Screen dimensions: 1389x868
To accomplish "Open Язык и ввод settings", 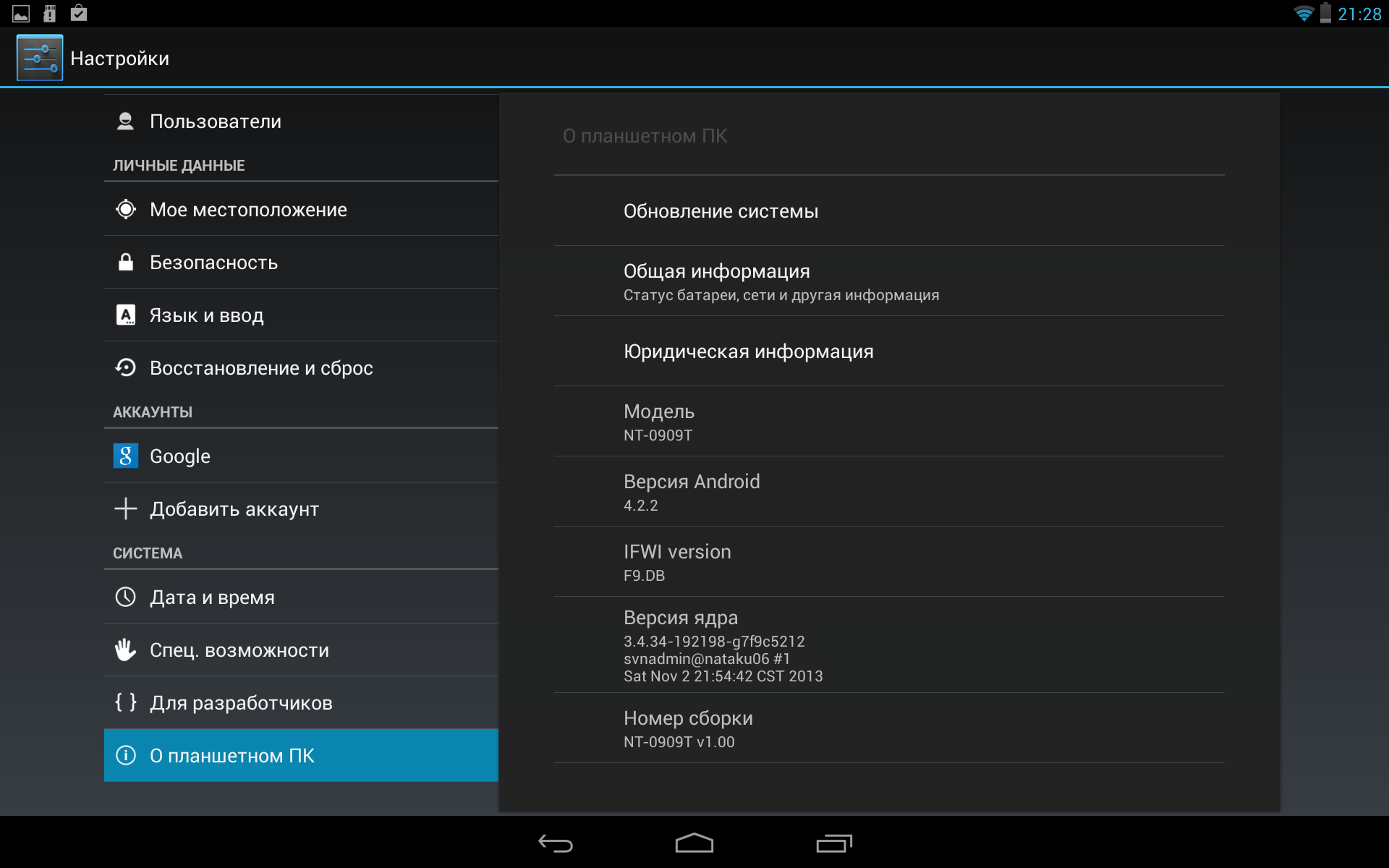I will tap(206, 315).
